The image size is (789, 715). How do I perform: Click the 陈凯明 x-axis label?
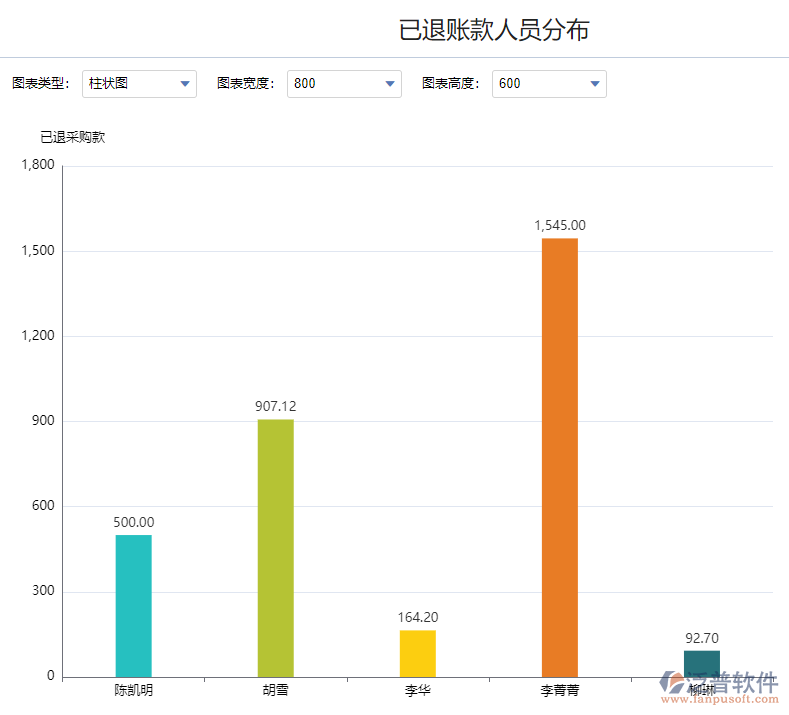133,690
